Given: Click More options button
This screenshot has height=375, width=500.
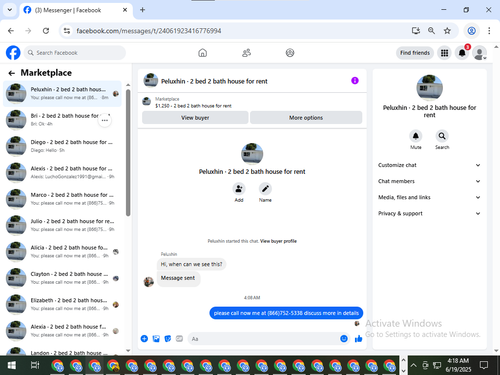Looking at the screenshot, I should tap(306, 118).
